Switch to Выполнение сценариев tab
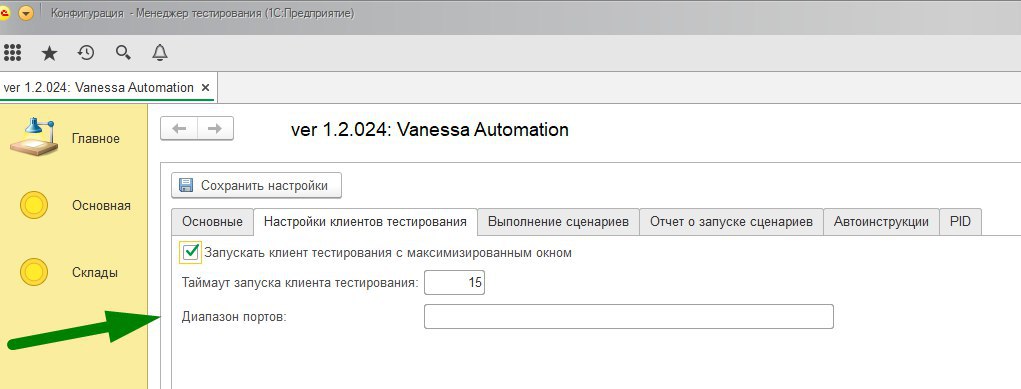1021x389 pixels. [x=559, y=222]
